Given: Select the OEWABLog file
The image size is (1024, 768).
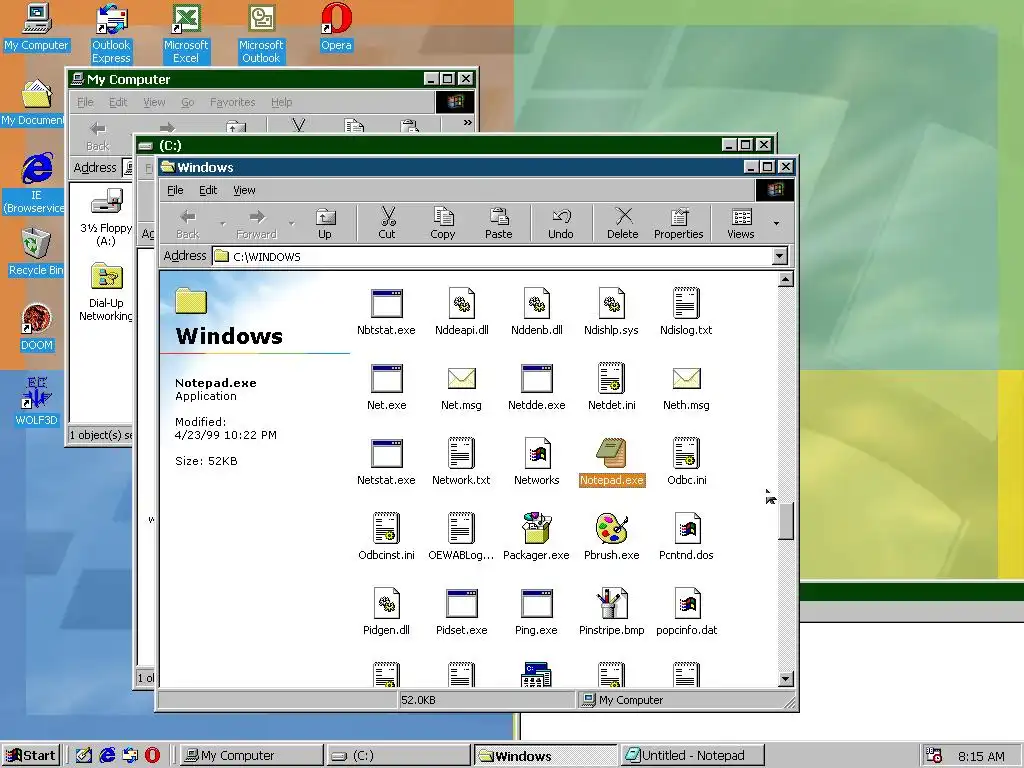Looking at the screenshot, I should [x=462, y=537].
